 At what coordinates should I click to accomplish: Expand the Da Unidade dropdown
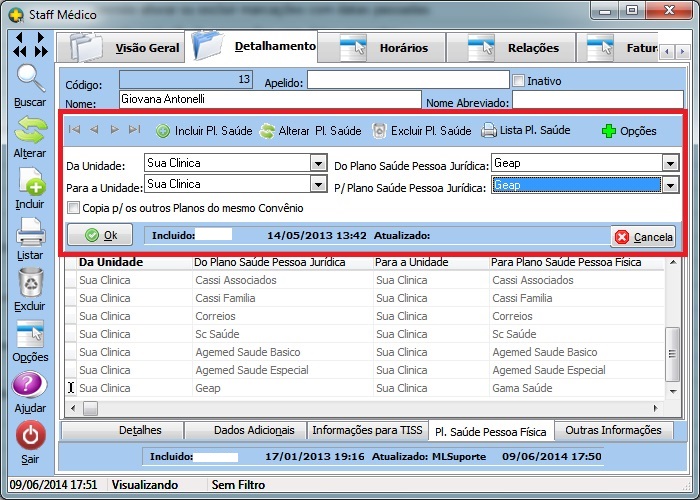point(318,163)
